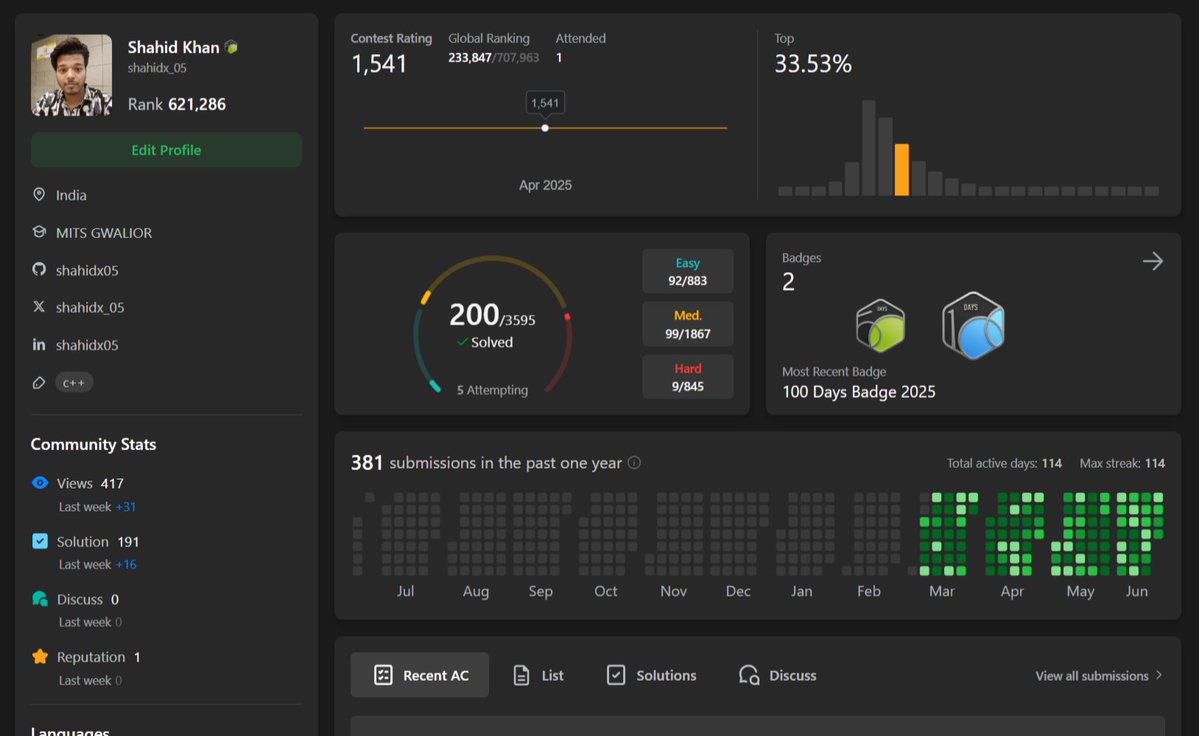Click the Contest Rating value 1,541

pos(379,64)
